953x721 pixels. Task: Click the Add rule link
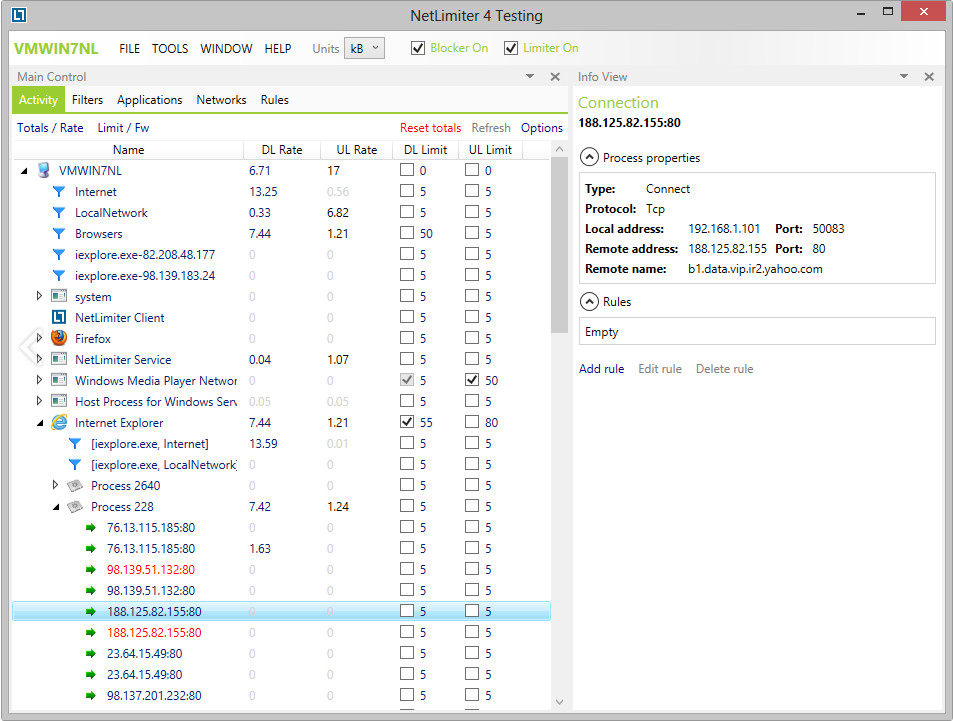pyautogui.click(x=601, y=368)
